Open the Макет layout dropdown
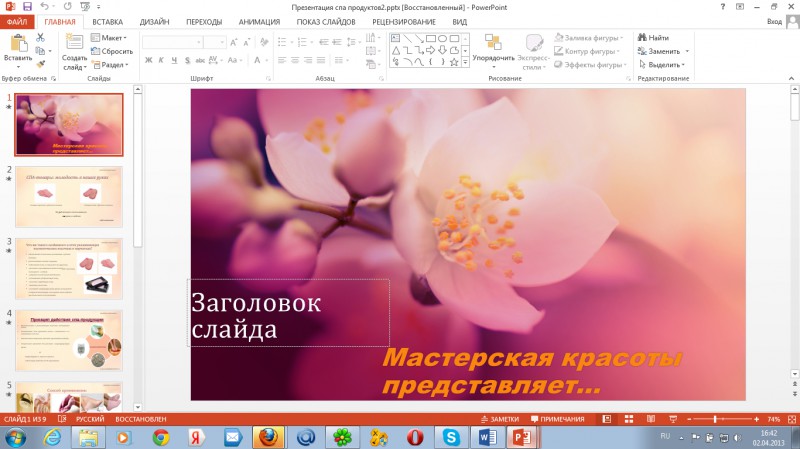This screenshot has width=800, height=449. tap(109, 38)
